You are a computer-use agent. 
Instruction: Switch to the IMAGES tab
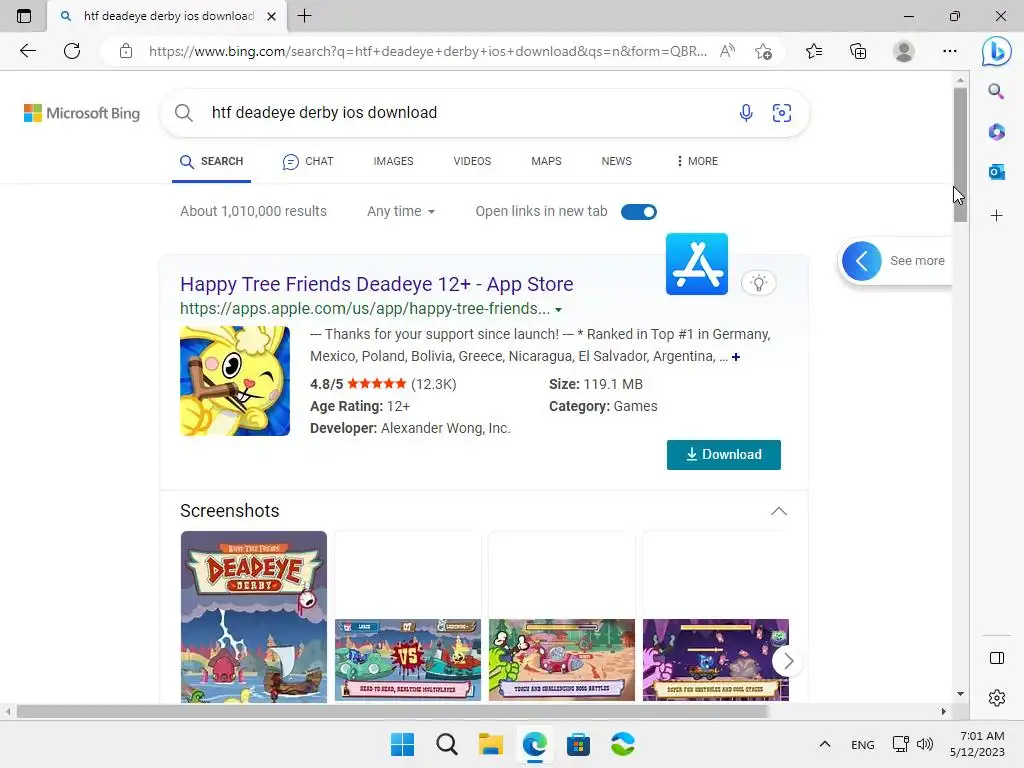point(393,161)
